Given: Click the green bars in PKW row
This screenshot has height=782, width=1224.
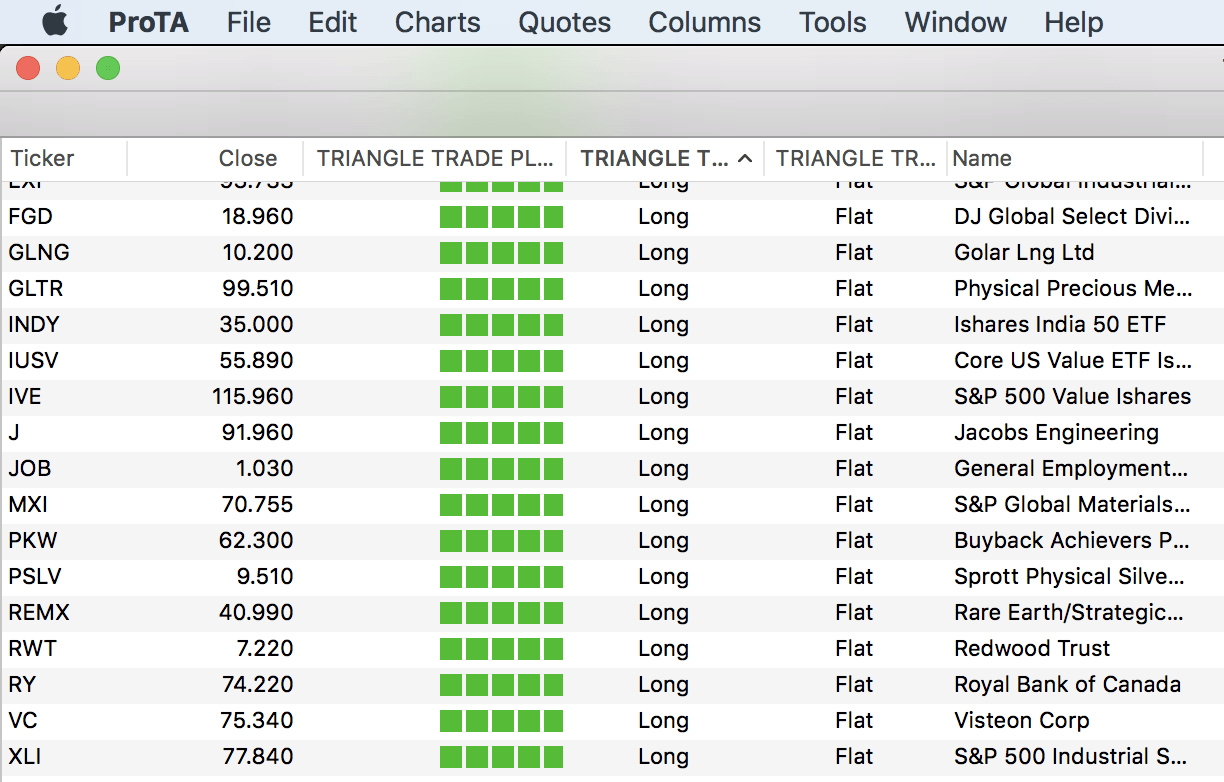Looking at the screenshot, I should click(x=501, y=540).
